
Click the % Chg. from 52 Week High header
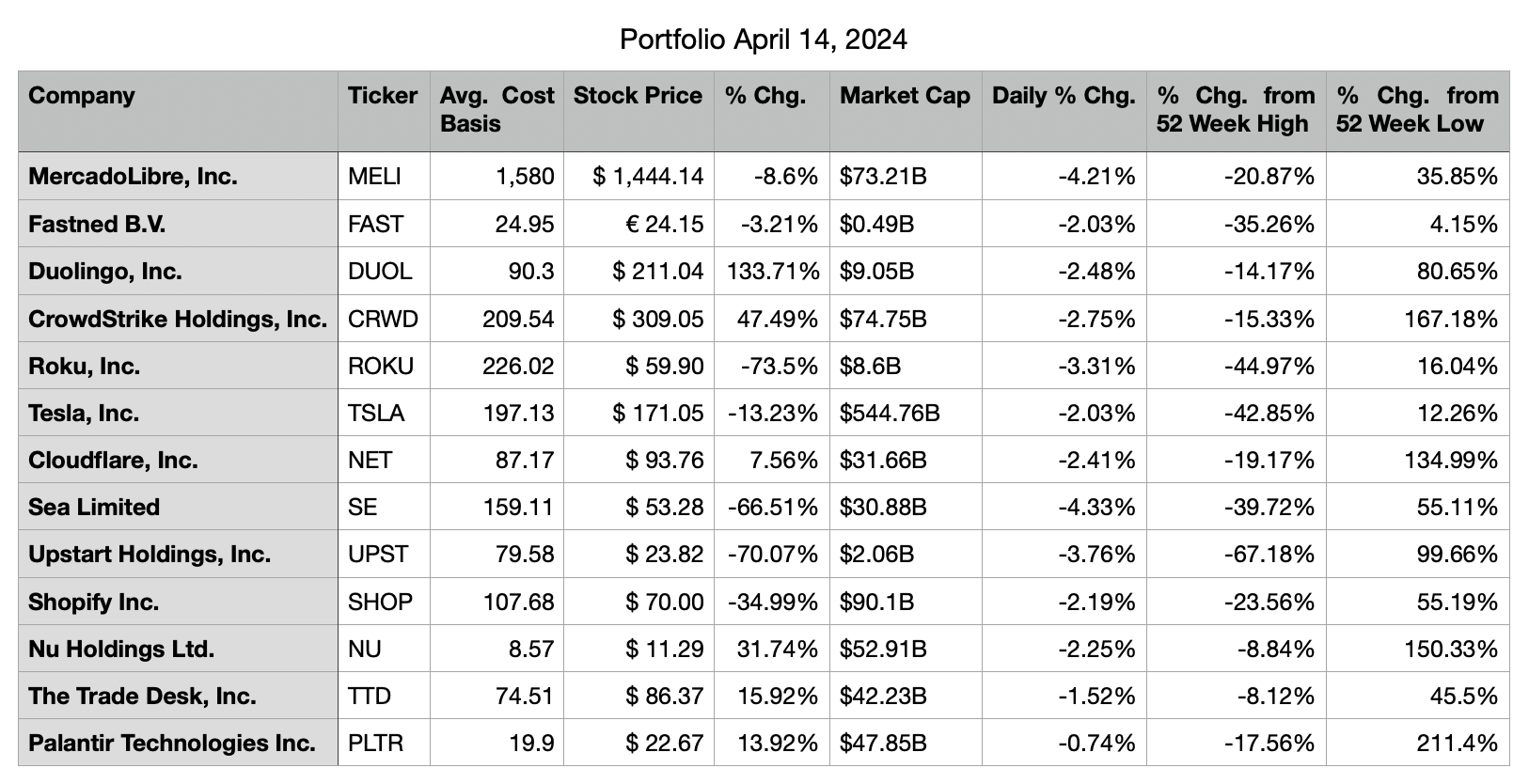[x=1236, y=110]
